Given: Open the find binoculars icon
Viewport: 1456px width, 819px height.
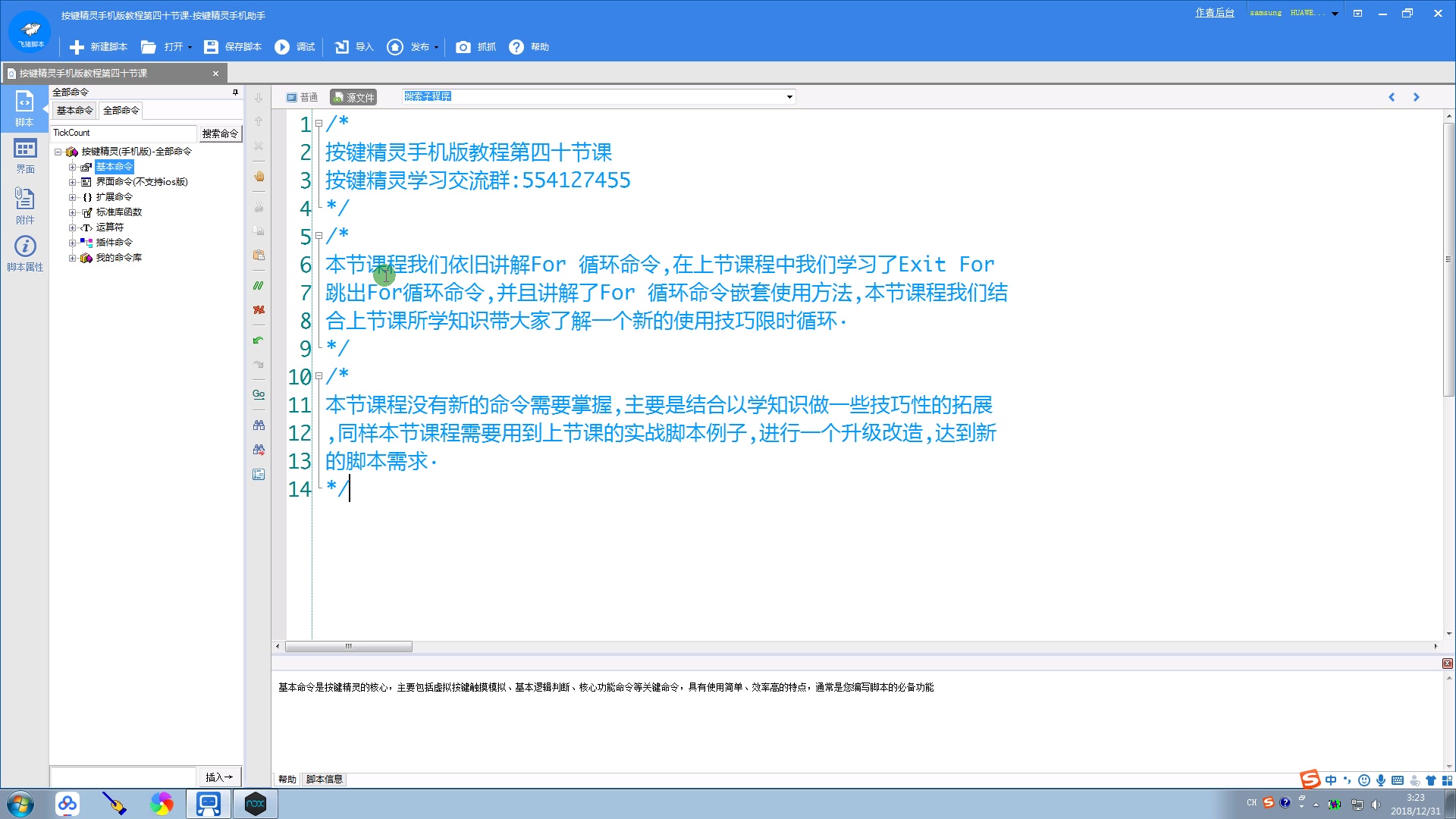Looking at the screenshot, I should pyautogui.click(x=259, y=425).
